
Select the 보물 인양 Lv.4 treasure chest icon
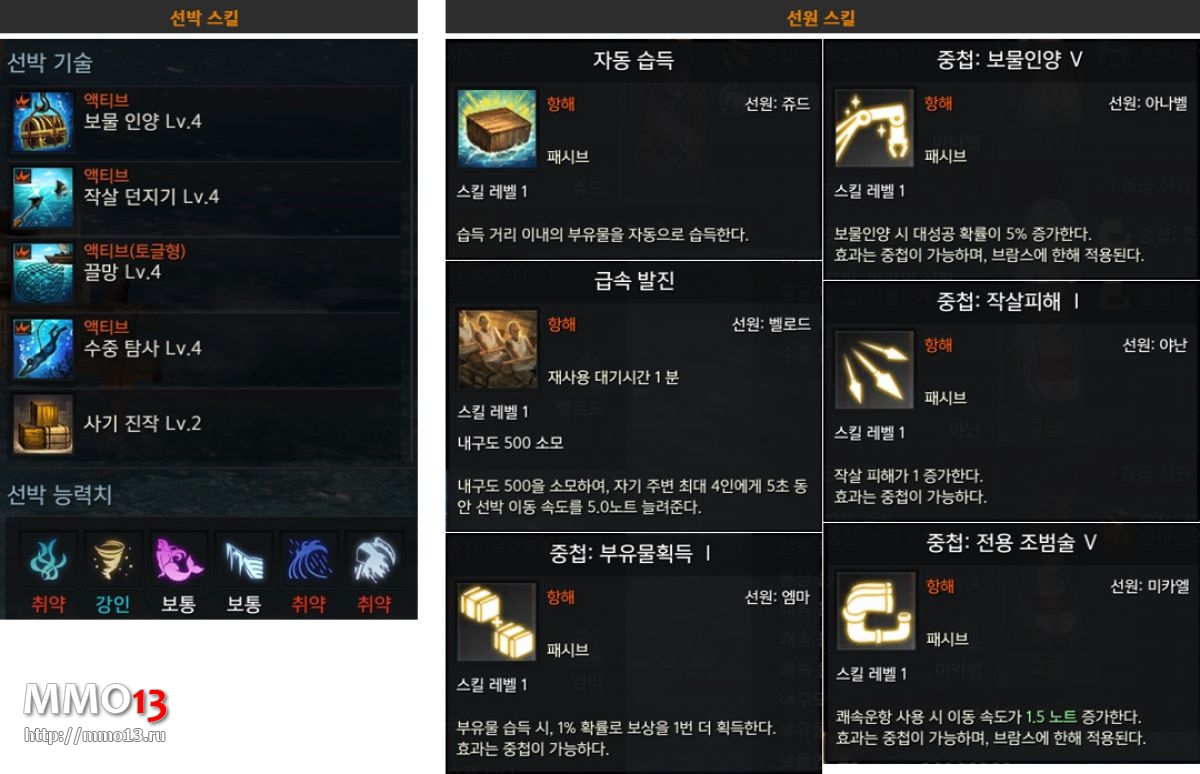coord(43,121)
